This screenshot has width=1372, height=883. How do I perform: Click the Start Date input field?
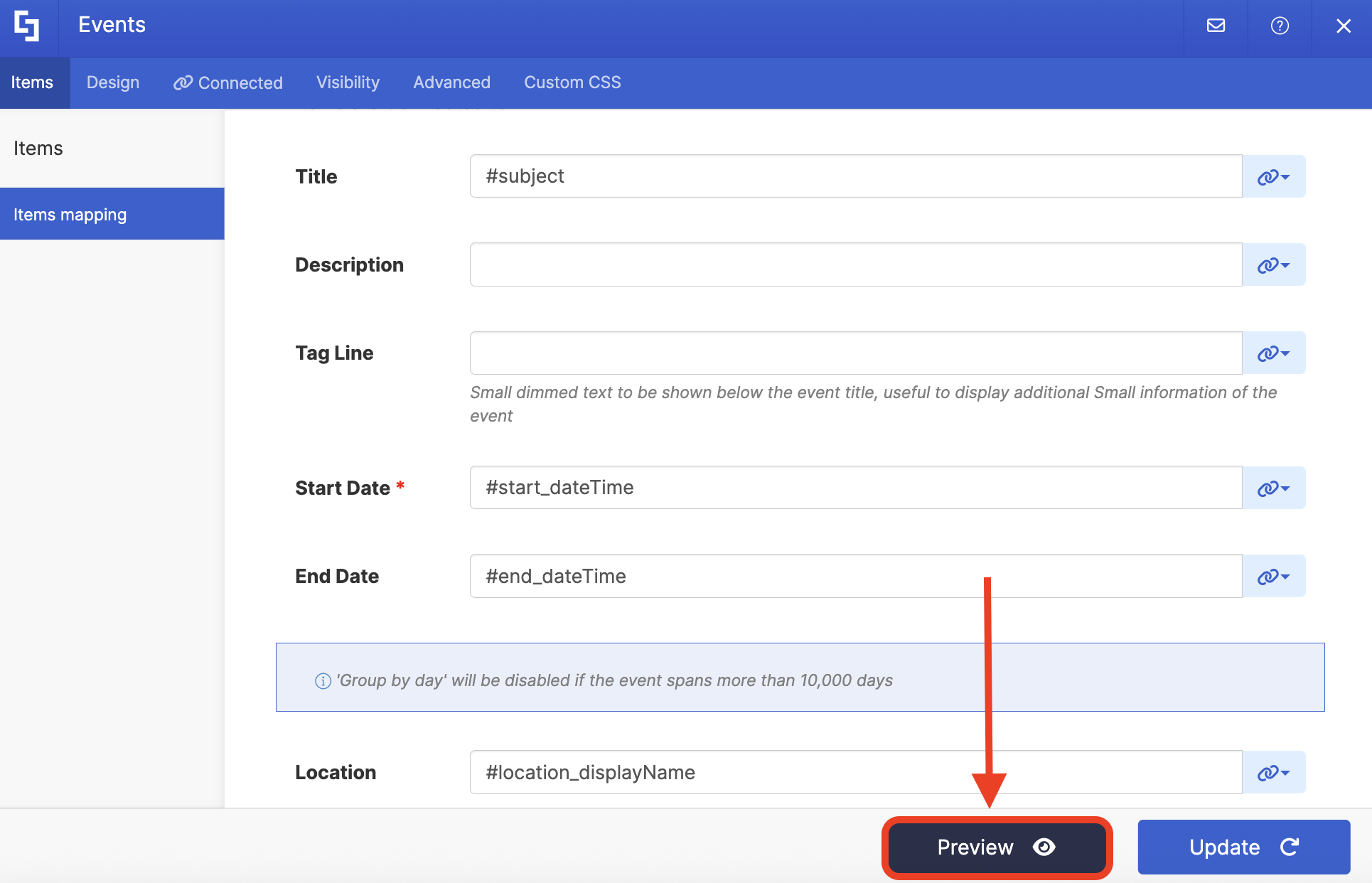(855, 488)
